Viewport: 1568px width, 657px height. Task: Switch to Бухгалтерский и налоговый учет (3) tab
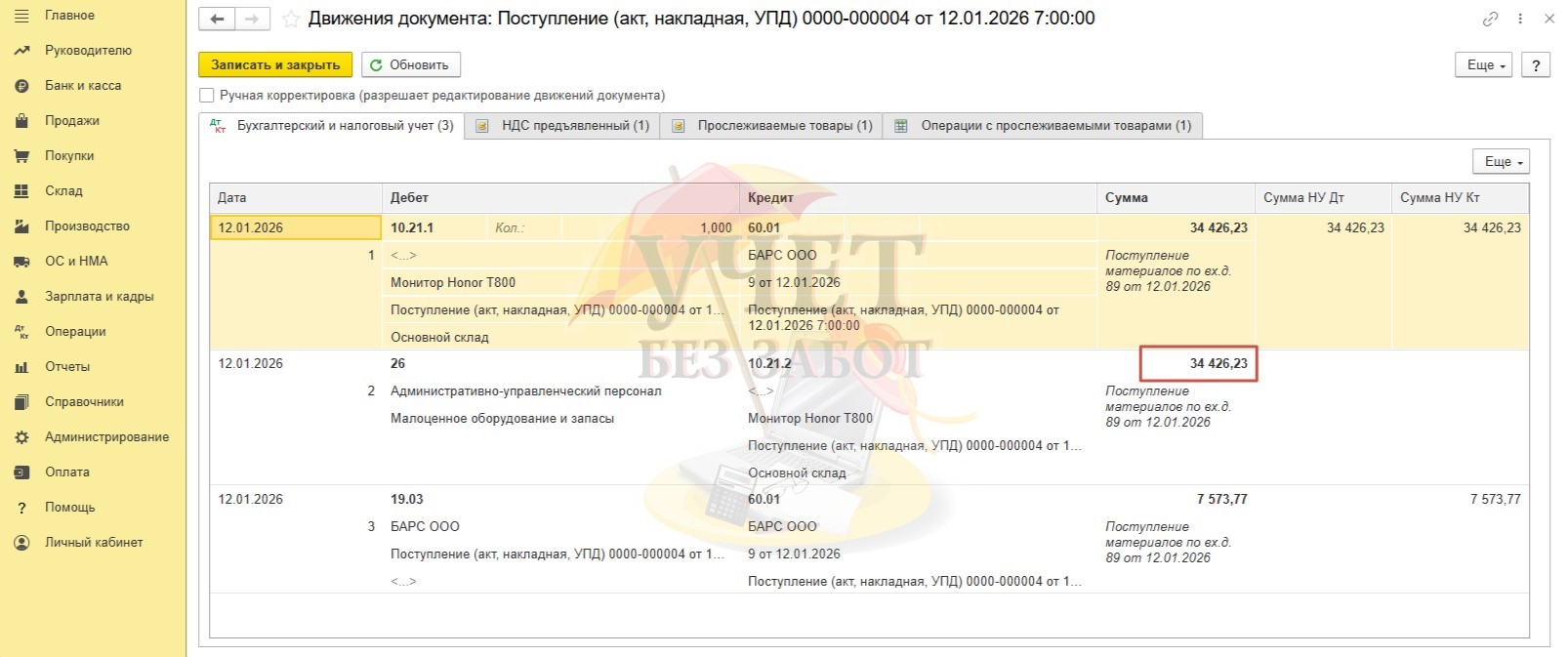[332, 126]
